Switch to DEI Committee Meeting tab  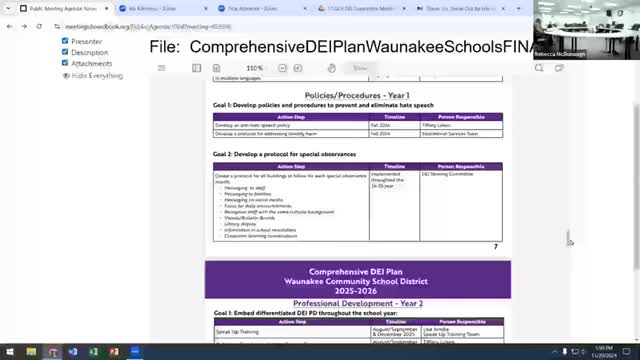coord(361,9)
